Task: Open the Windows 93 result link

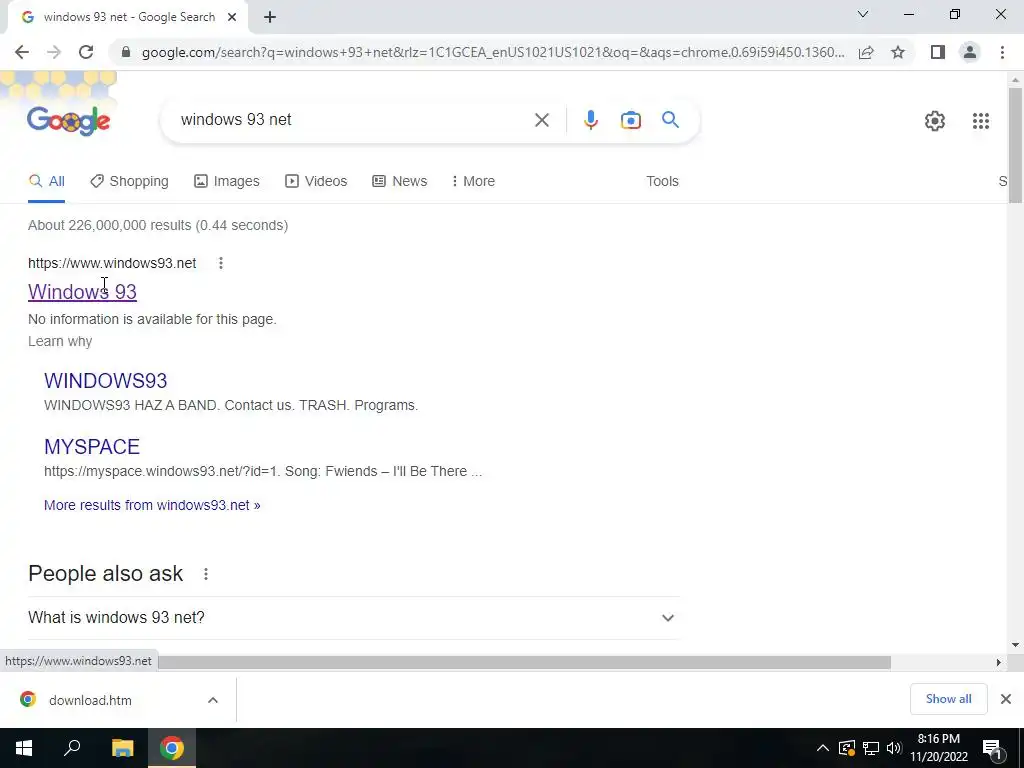Action: click(x=82, y=292)
